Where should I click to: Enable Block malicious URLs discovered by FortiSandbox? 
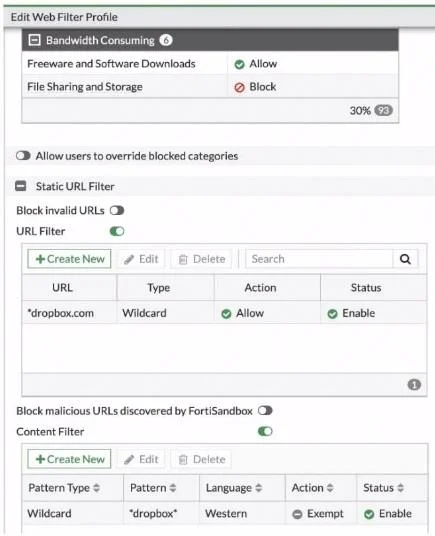265,411
